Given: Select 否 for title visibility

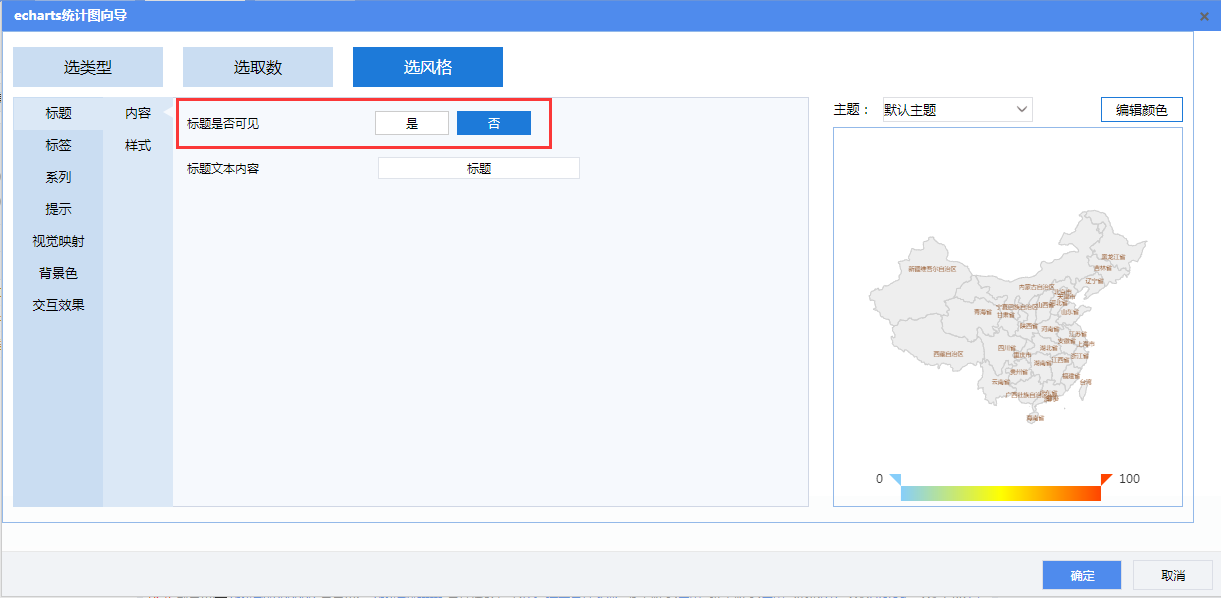Looking at the screenshot, I should coord(494,123).
